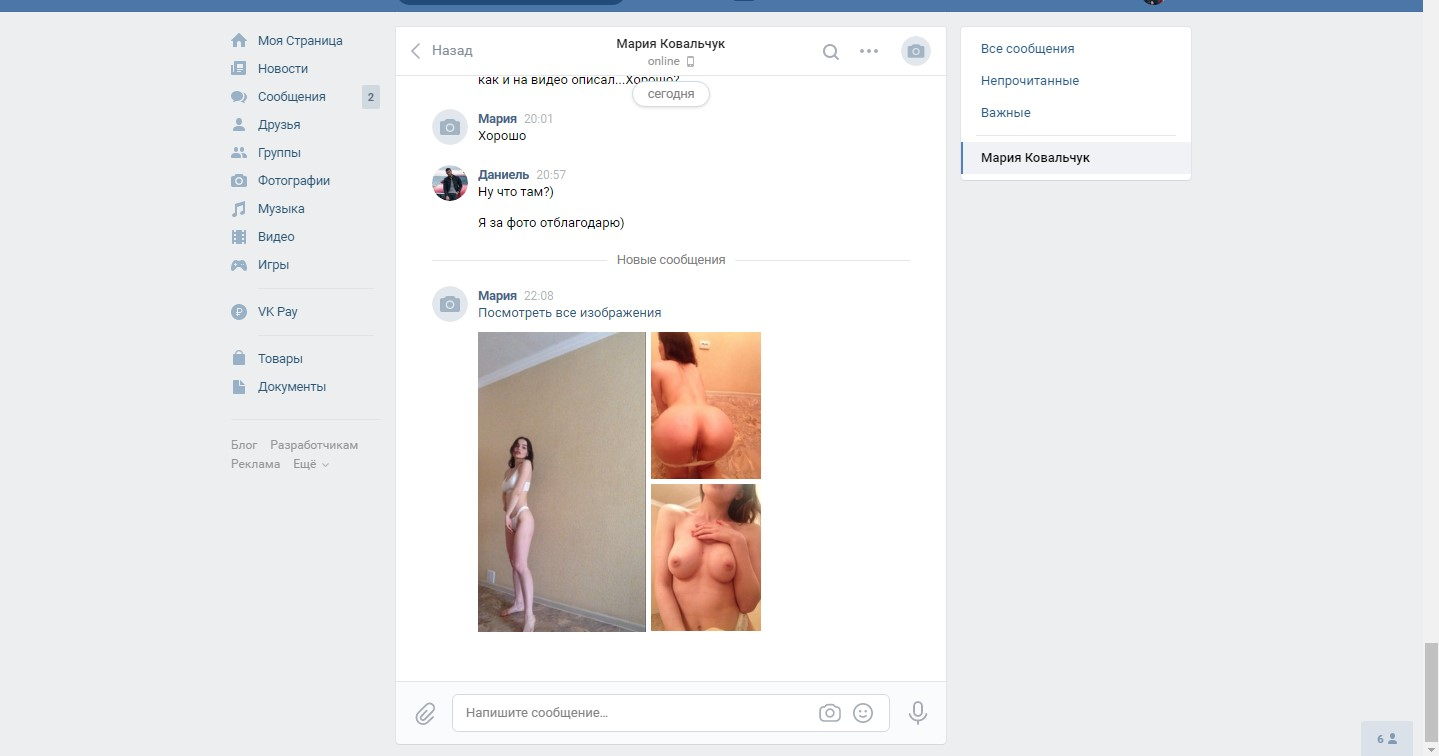The height and width of the screenshot is (756, 1439).
Task: Click Посмотреть все изображения link
Action: pyautogui.click(x=569, y=313)
